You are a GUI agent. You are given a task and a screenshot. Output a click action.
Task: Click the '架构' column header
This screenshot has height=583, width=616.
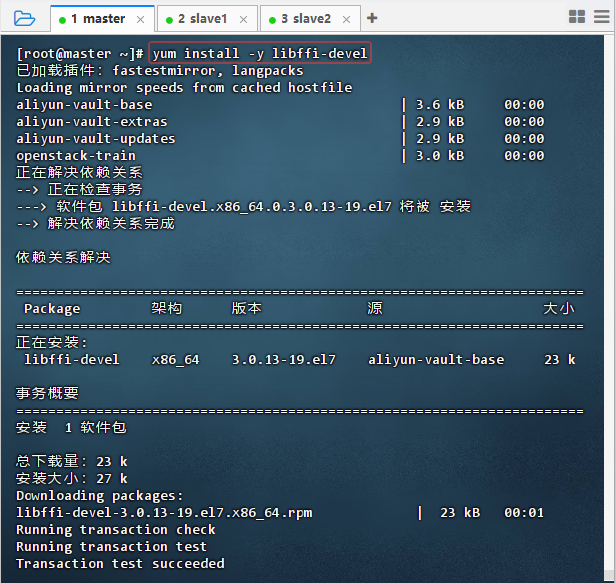coord(167,308)
